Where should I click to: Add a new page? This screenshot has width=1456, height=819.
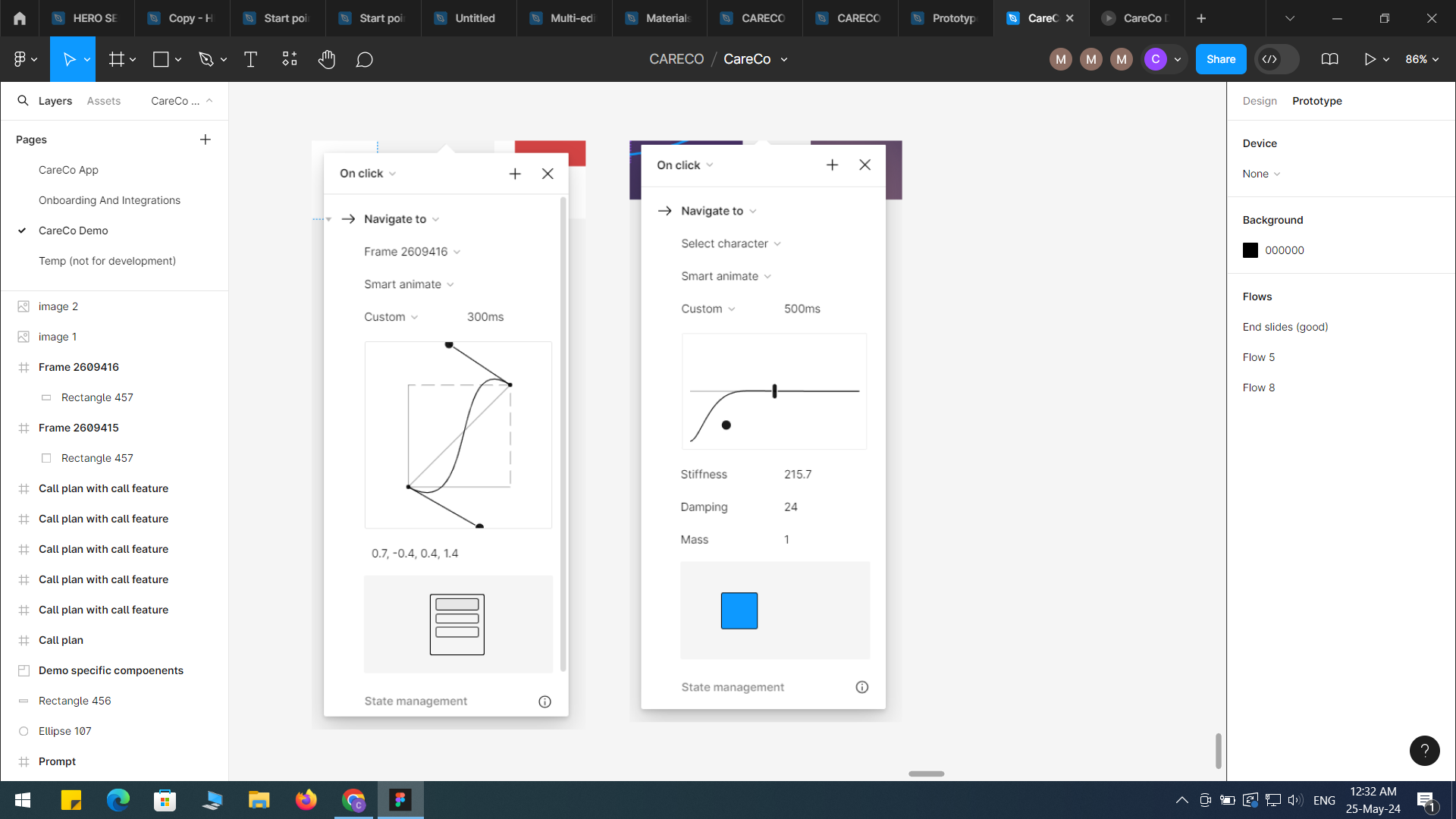206,140
